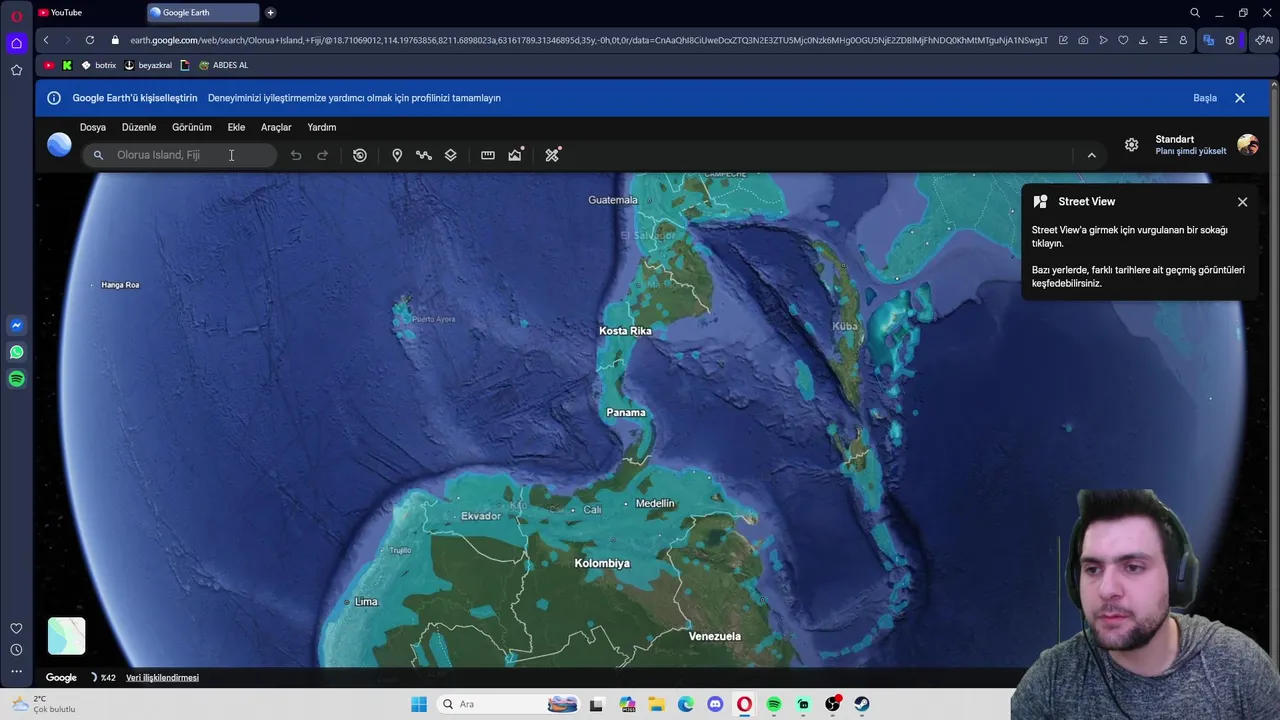Add page to favorites with heart icon
Screen dimensions: 1280x720
(1123, 40)
